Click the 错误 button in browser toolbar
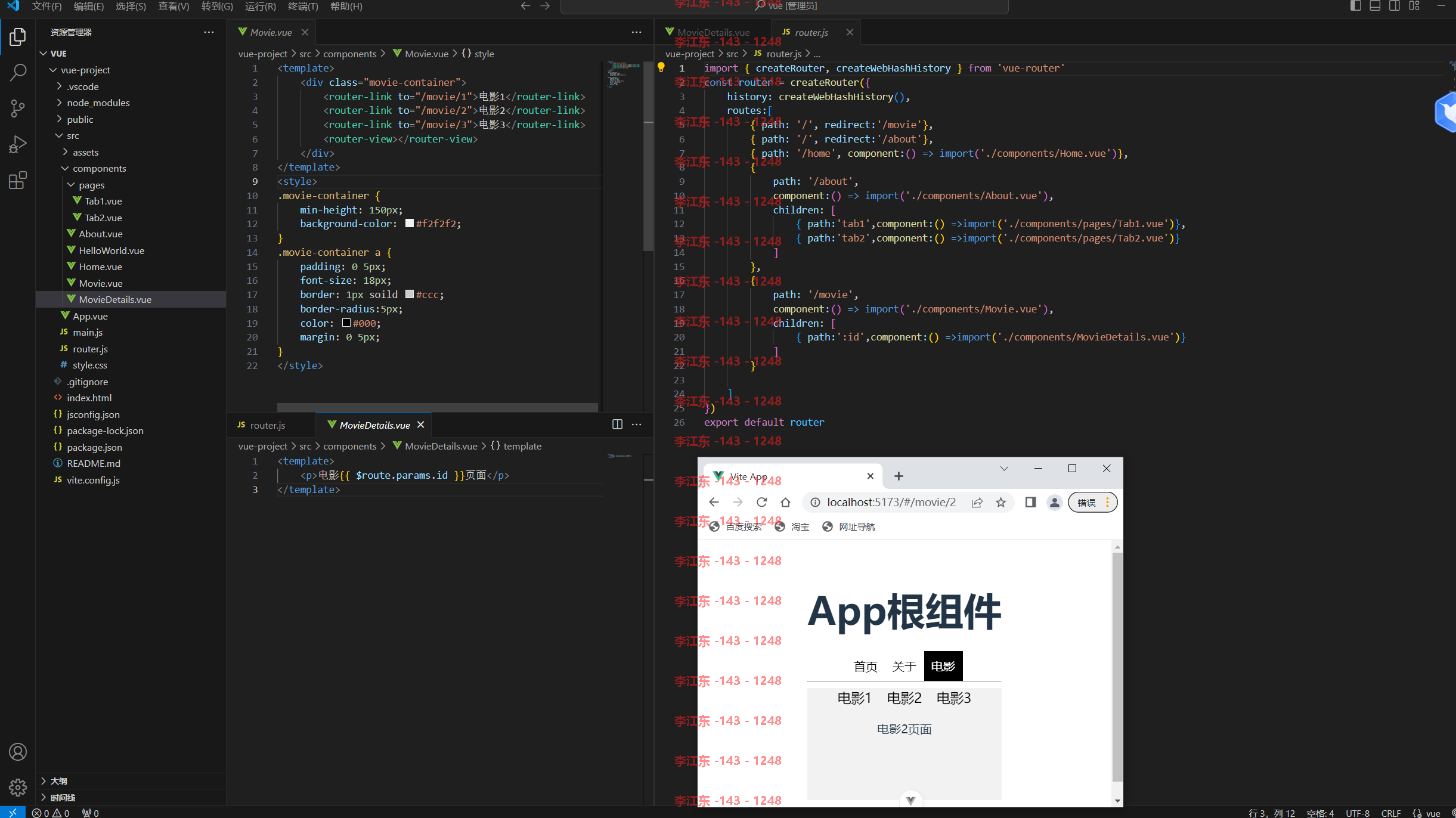The width and height of the screenshot is (1456, 818). pos(1092,502)
